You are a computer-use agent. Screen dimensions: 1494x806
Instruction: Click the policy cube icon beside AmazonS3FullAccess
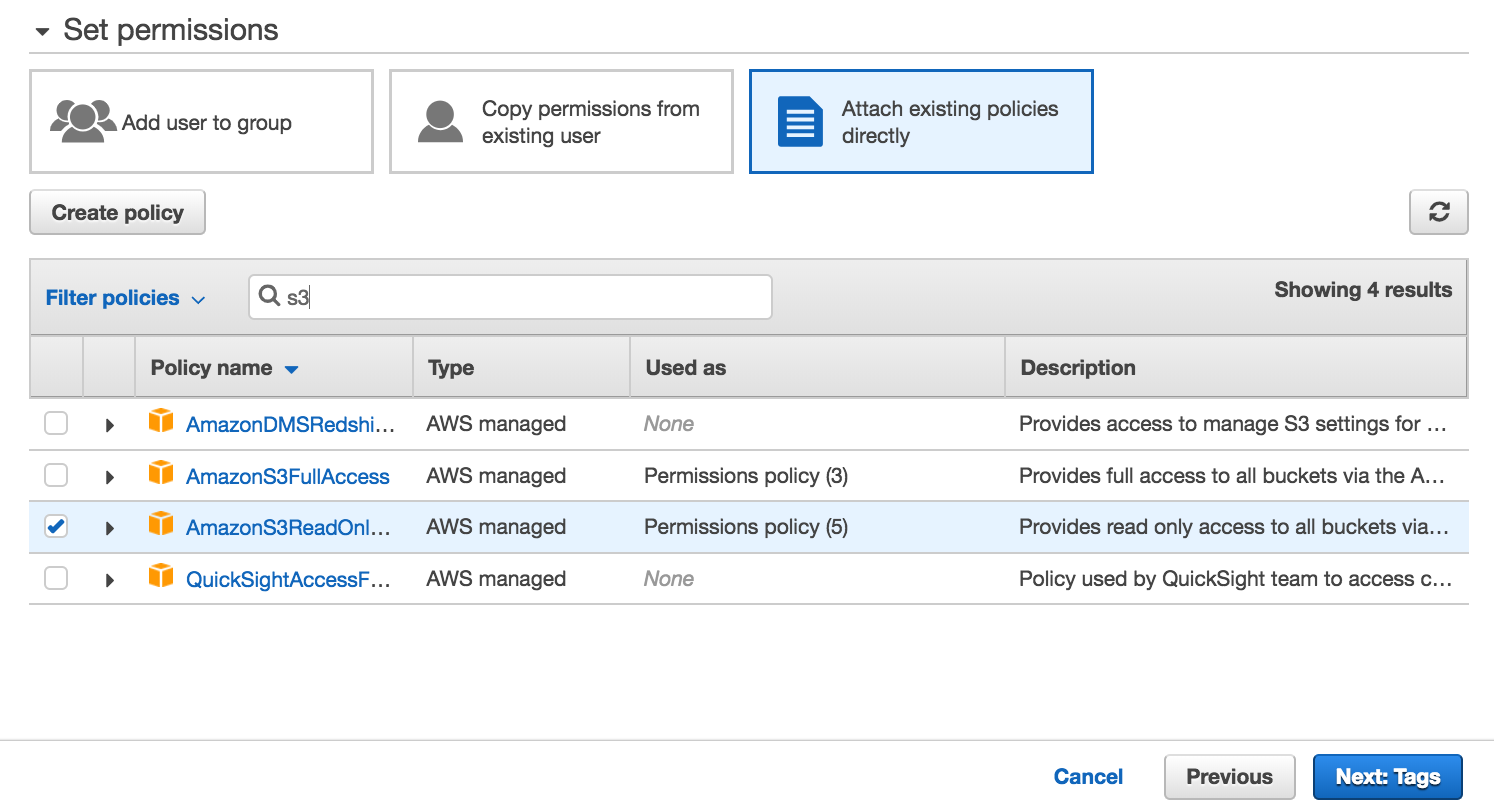[x=161, y=474]
